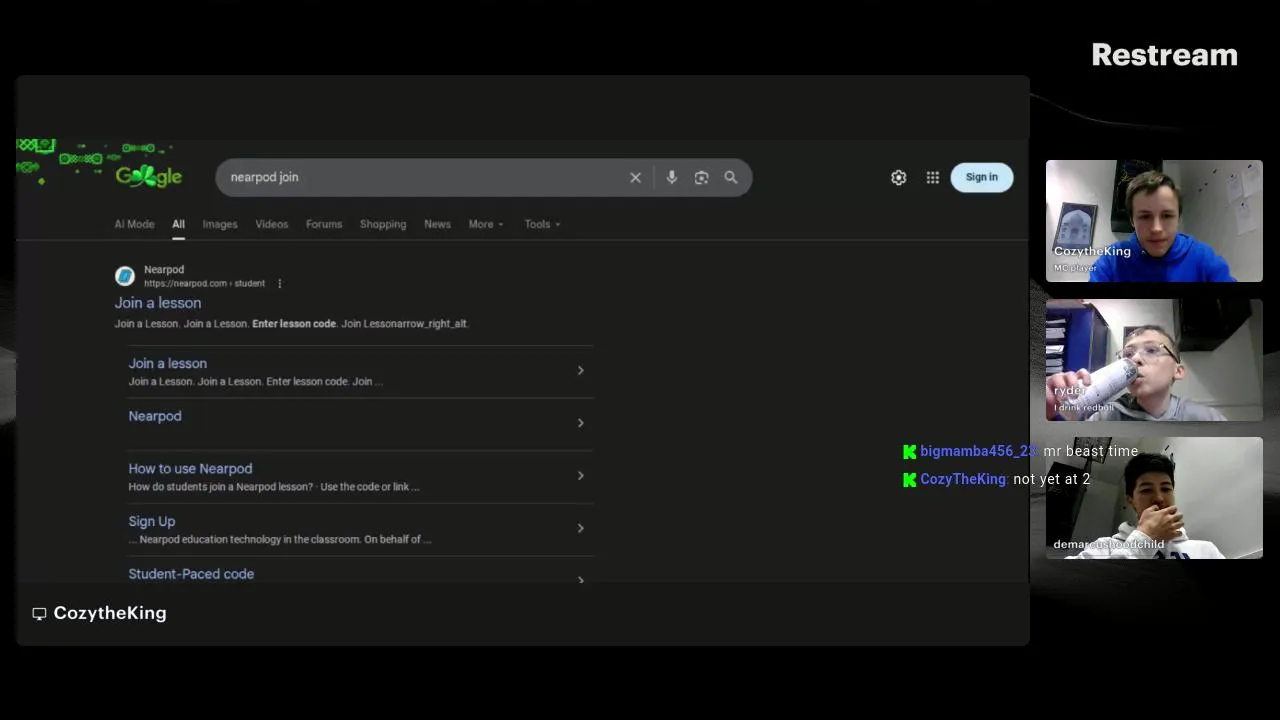The width and height of the screenshot is (1280, 720).
Task: Switch to Forums tab
Action: [324, 224]
